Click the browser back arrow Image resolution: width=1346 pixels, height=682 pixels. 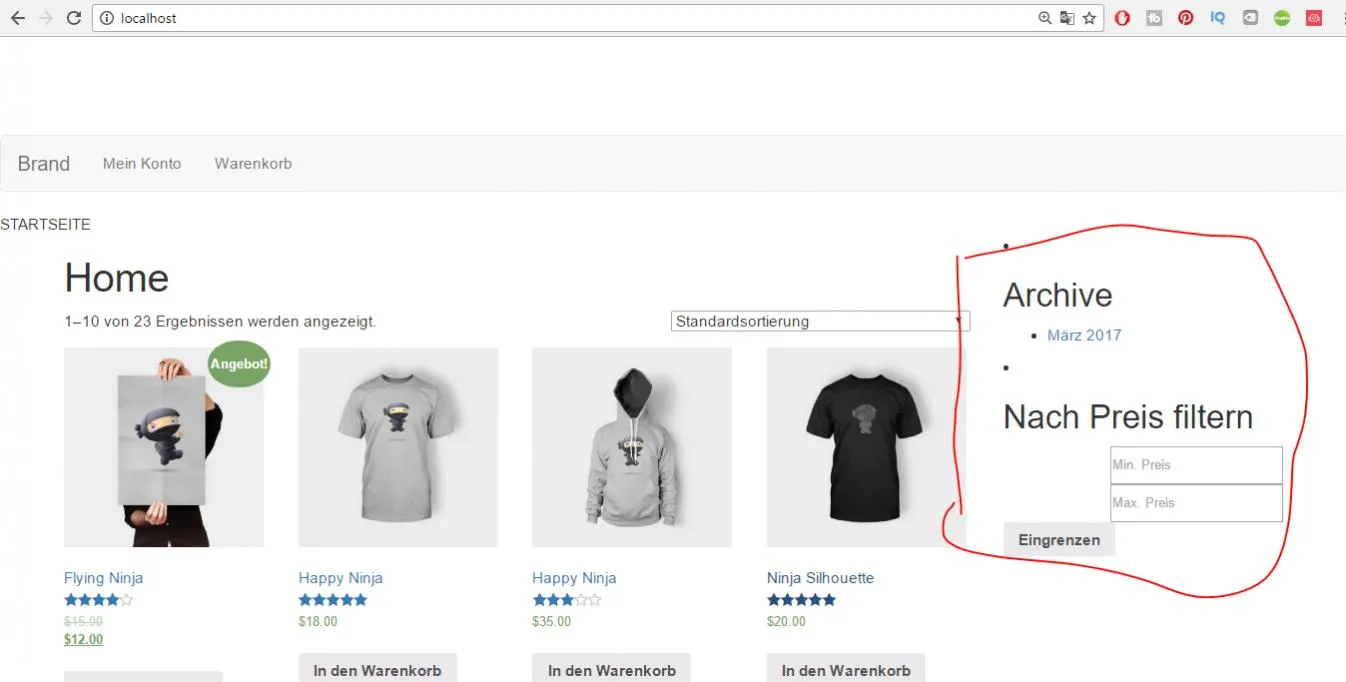(x=17, y=18)
